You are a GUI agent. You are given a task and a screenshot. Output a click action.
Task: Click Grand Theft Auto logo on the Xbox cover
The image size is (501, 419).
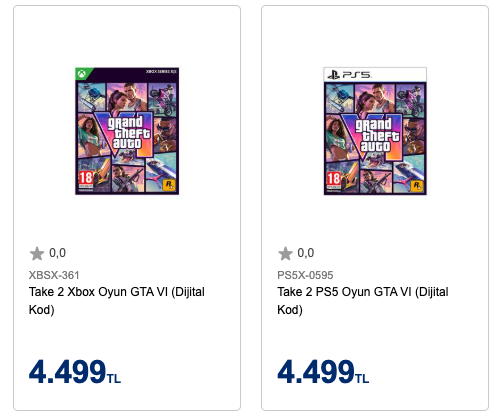click(127, 133)
